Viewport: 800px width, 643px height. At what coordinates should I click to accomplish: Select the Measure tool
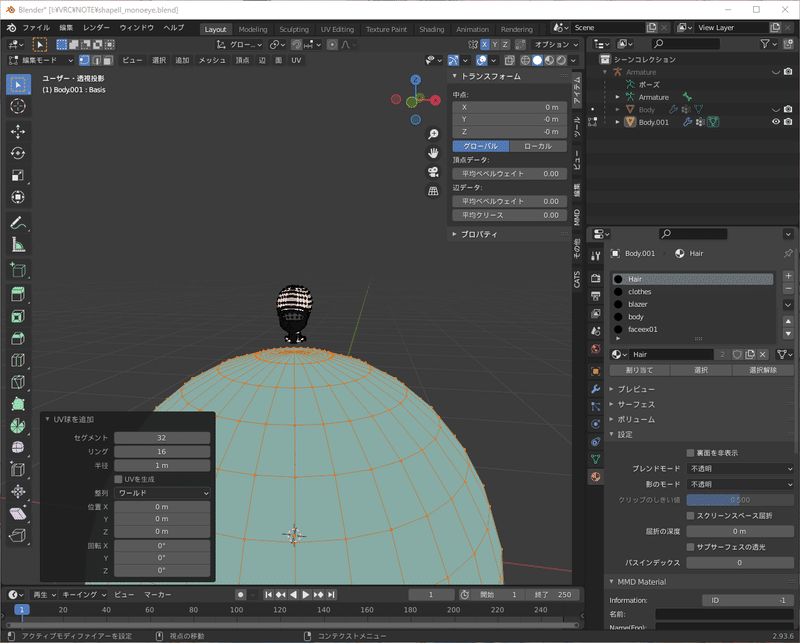click(x=18, y=244)
